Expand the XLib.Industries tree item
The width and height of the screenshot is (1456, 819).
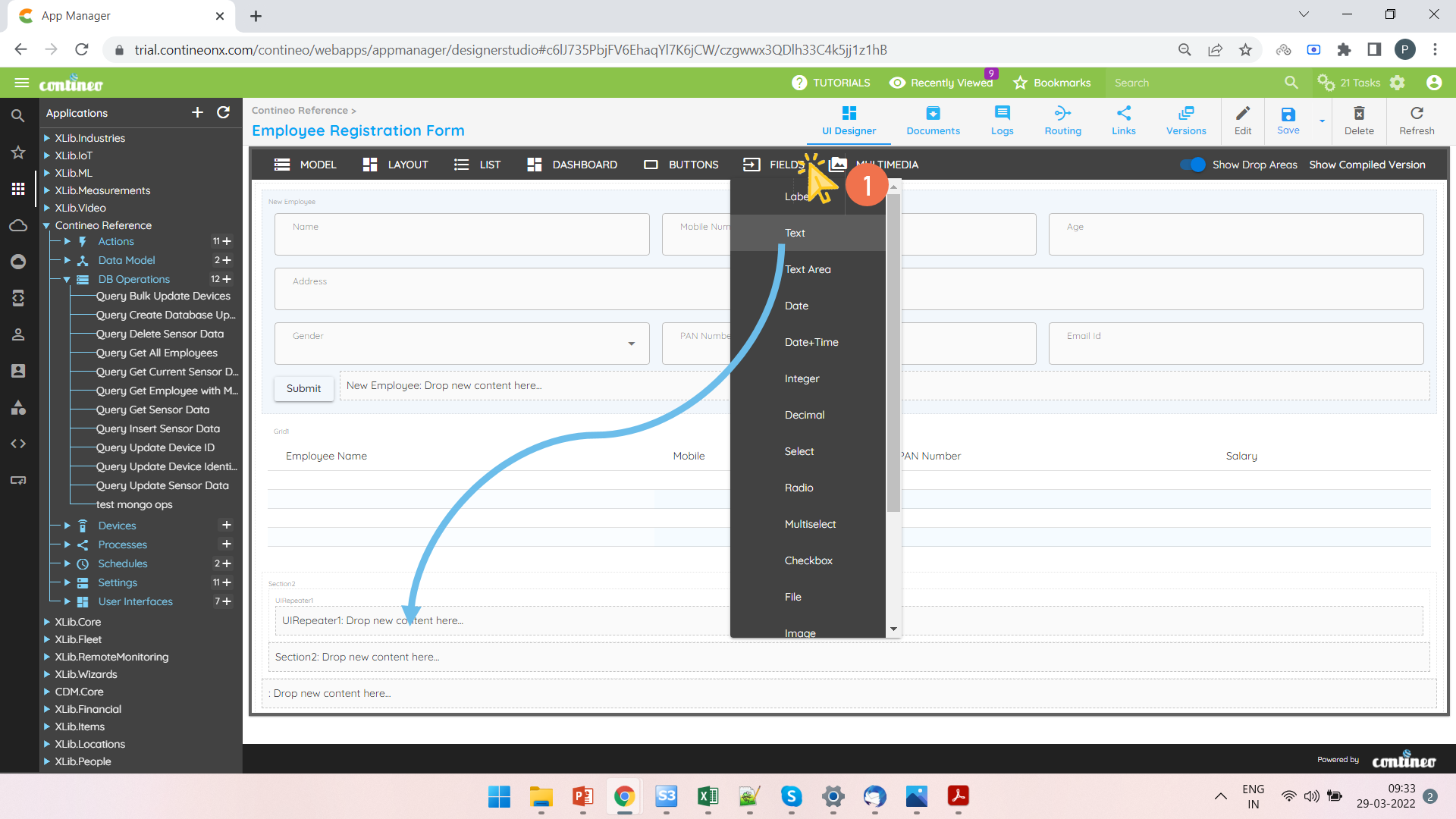[x=47, y=138]
